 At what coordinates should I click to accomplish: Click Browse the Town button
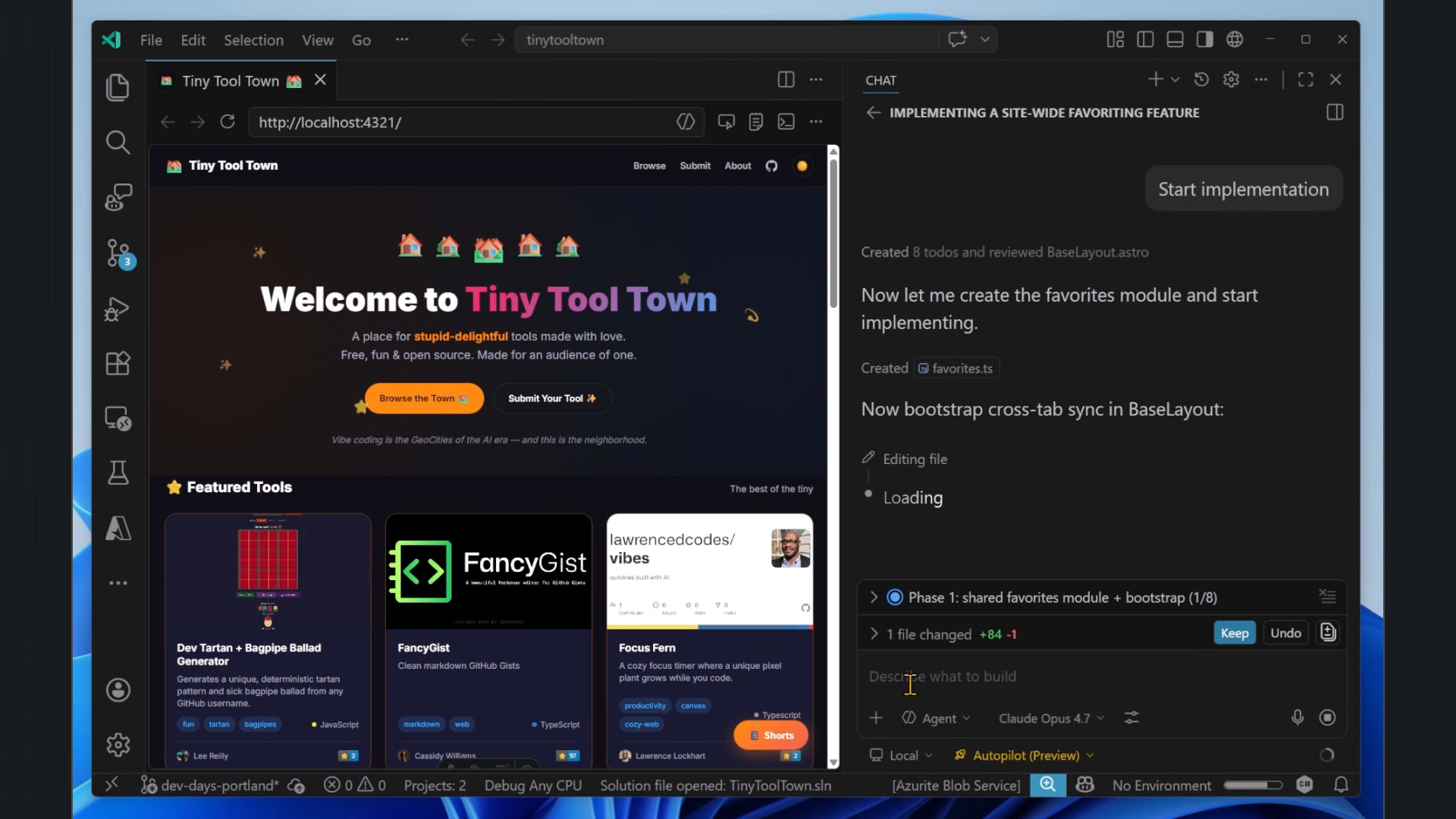click(423, 398)
